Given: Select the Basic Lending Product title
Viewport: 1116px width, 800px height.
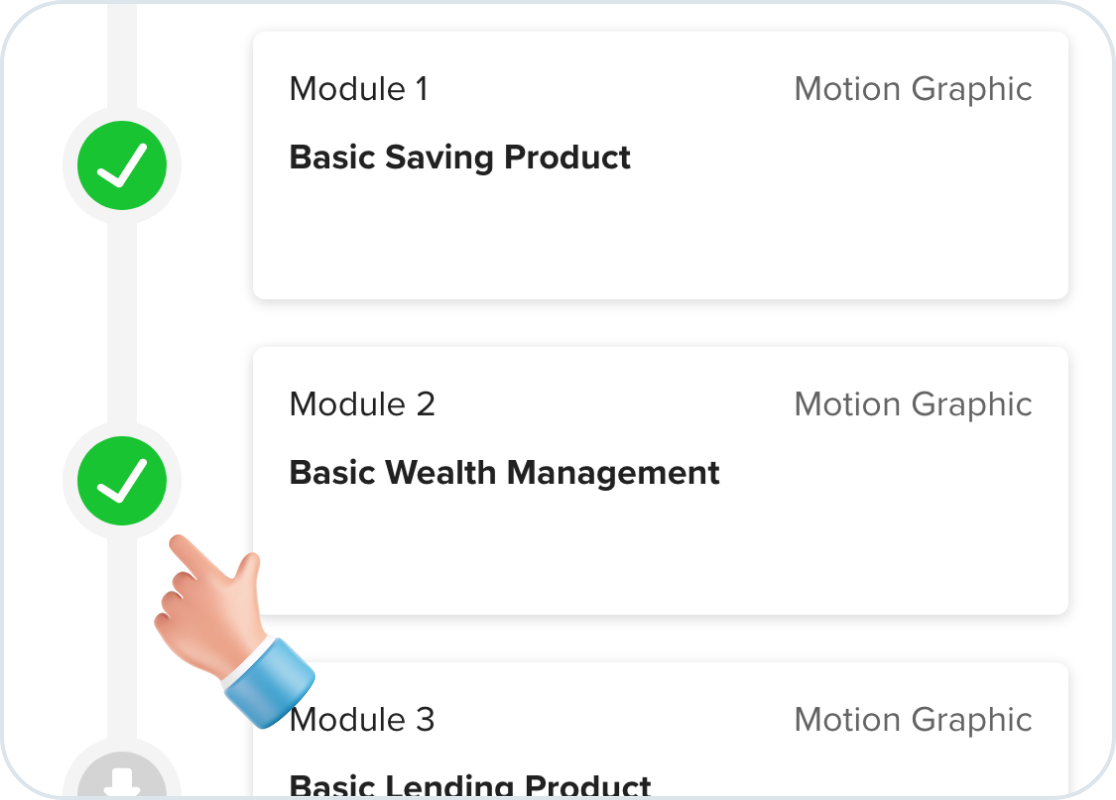Looking at the screenshot, I should click(470, 785).
